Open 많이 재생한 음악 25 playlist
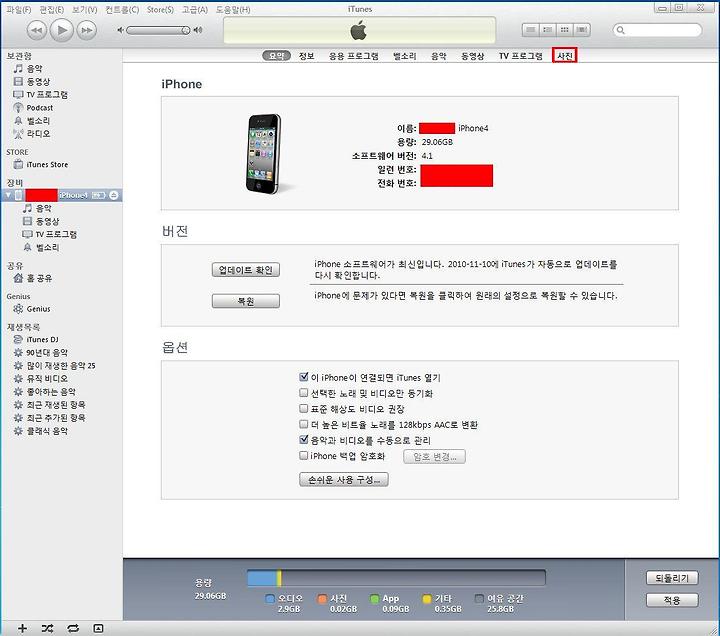 click(x=61, y=366)
